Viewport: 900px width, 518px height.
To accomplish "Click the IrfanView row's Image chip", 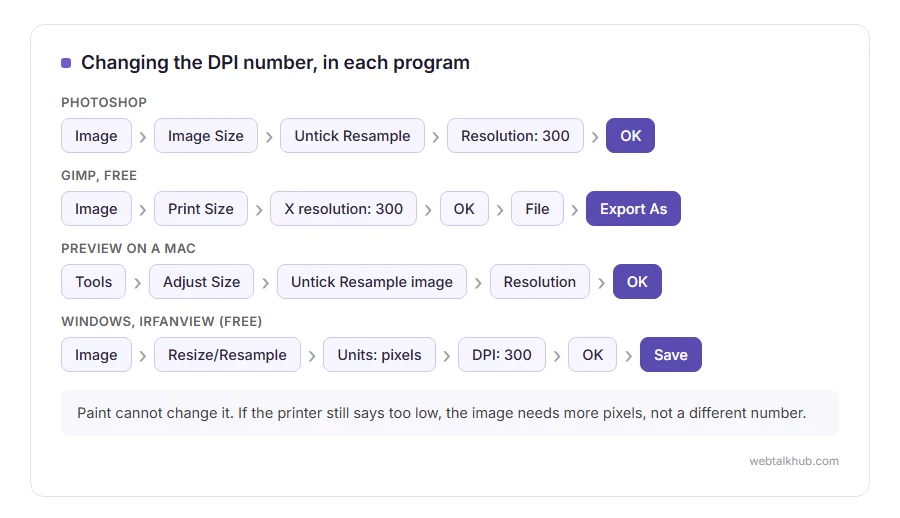I will pos(96,354).
